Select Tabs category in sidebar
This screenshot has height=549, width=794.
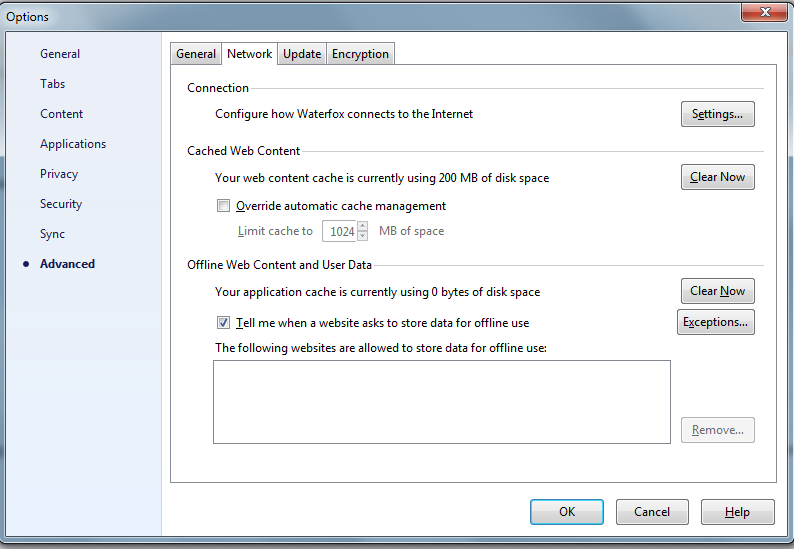point(53,84)
